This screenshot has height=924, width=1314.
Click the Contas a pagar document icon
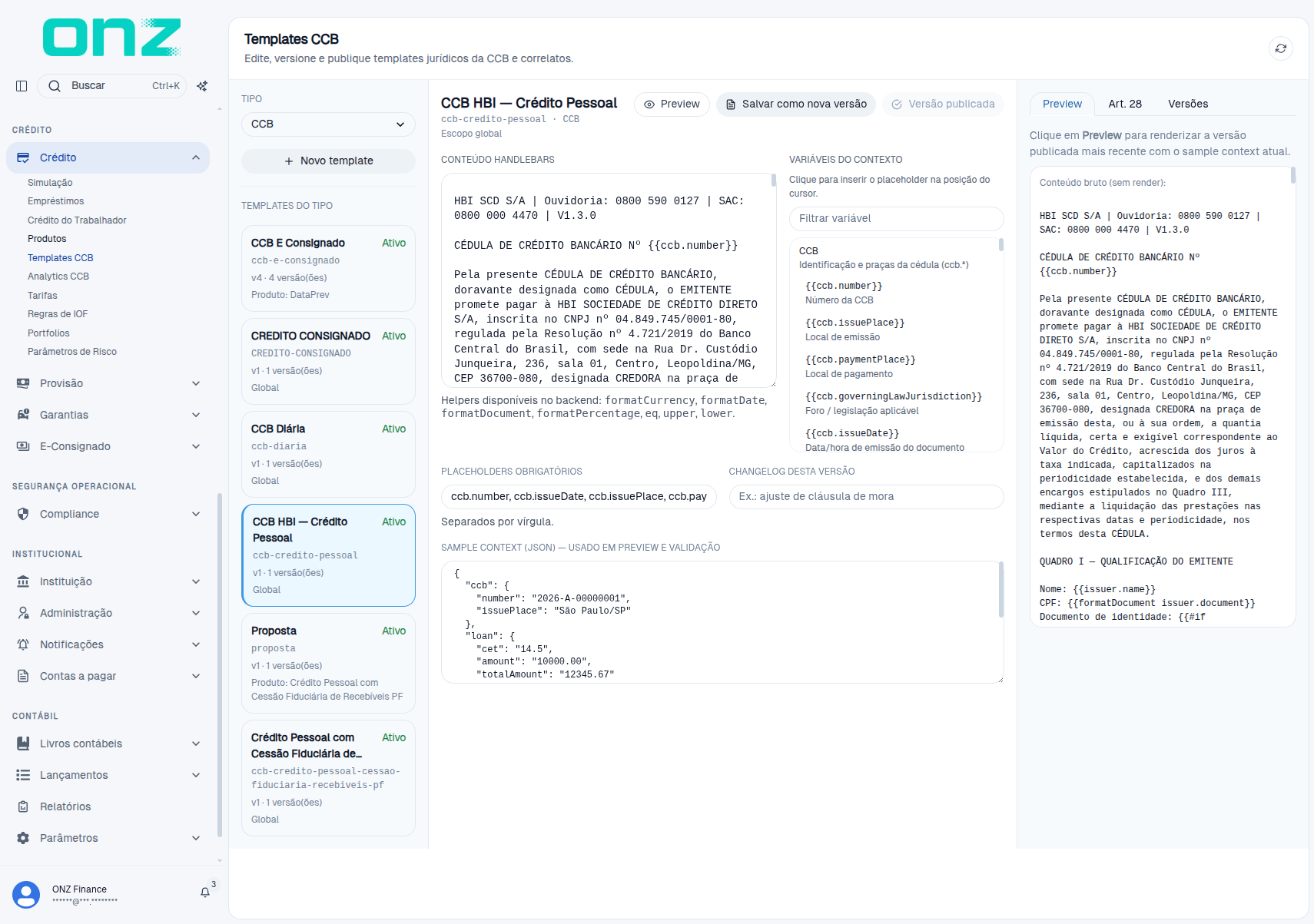click(x=23, y=676)
